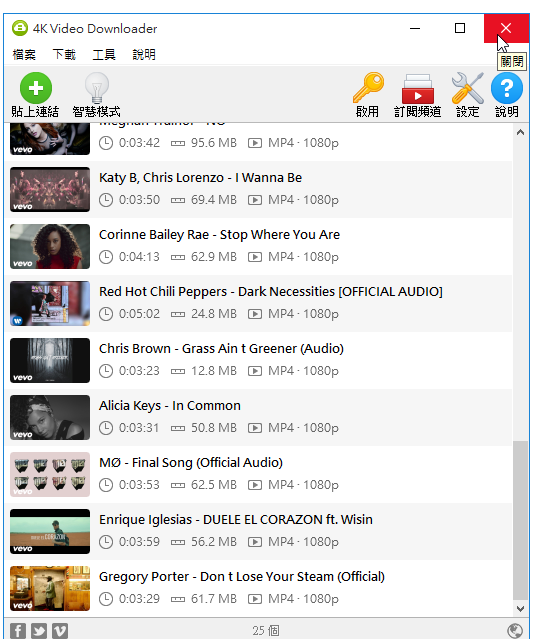Viewport: 541px width, 639px height.
Task: Click the Vimeo icon in status bar
Action: [60, 630]
